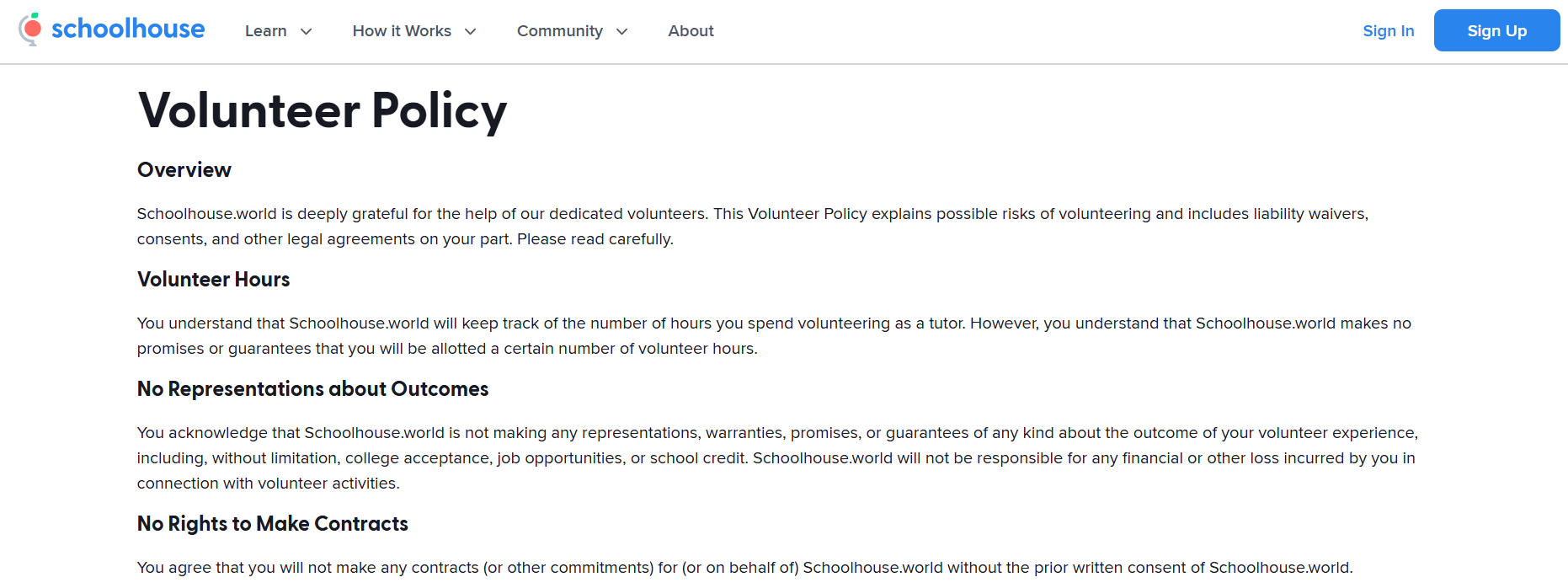Expand the chevron beside How it Works
This screenshot has height=588, width=1568.
click(471, 32)
